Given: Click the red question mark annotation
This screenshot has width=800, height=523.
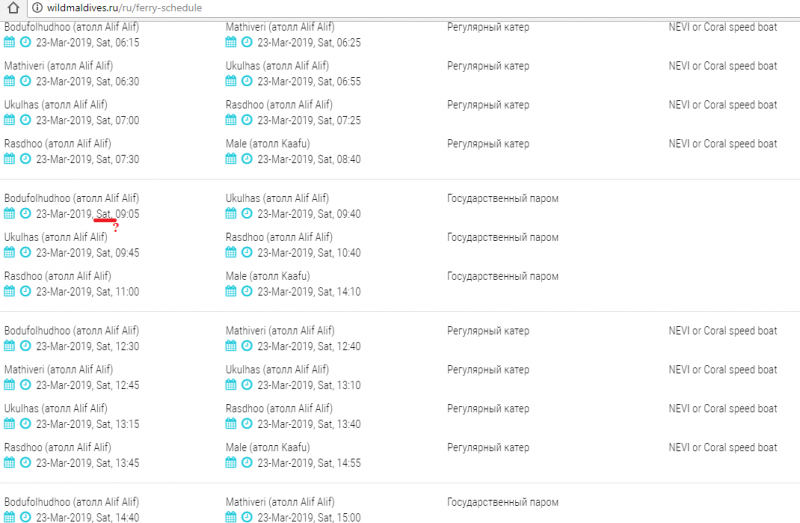Looking at the screenshot, I should (115, 229).
